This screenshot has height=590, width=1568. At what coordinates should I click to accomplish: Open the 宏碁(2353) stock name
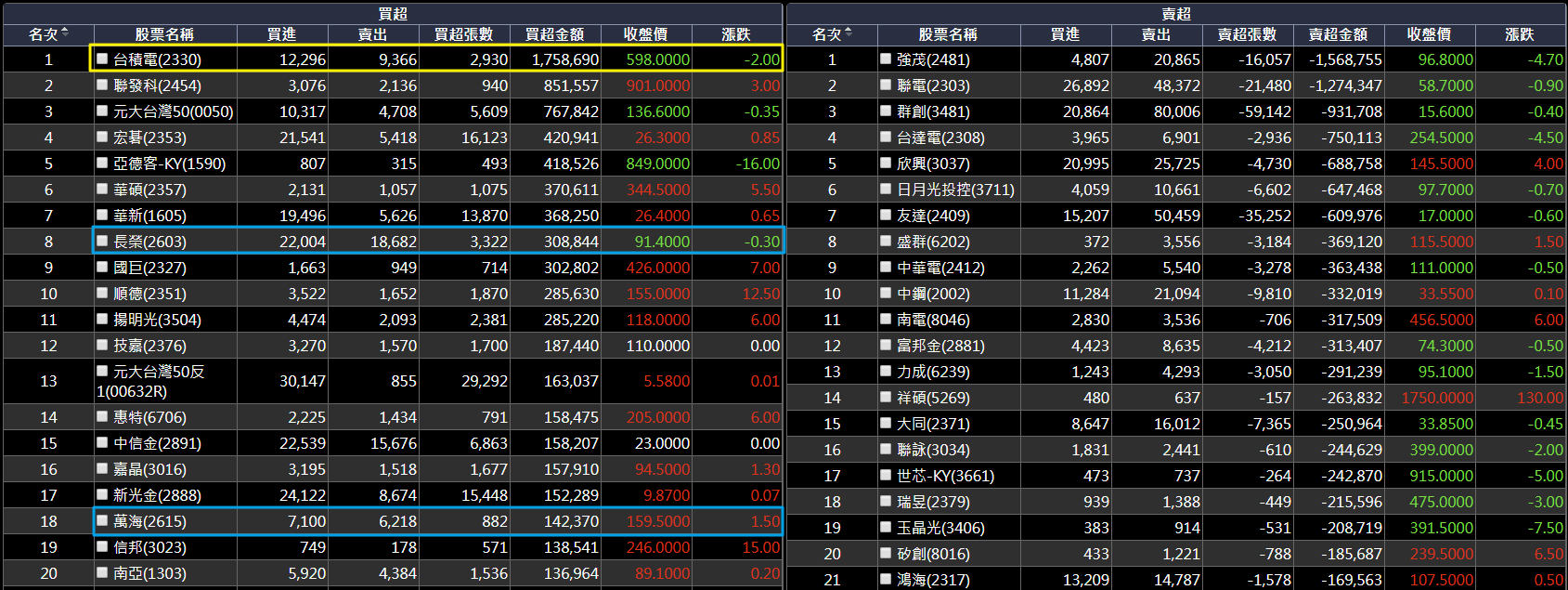[x=149, y=138]
